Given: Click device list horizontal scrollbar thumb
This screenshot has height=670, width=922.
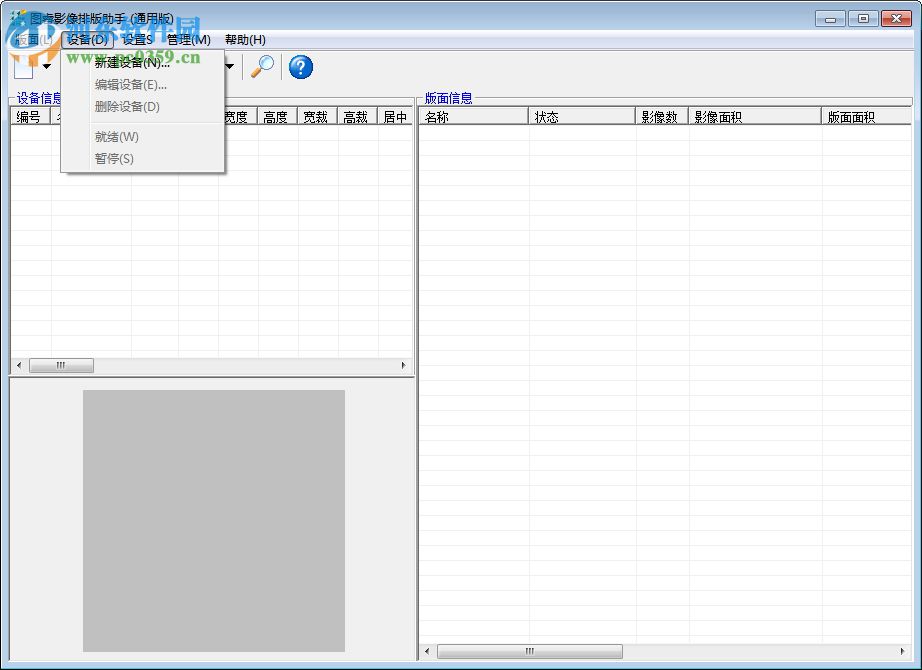Looking at the screenshot, I should 61,365.
